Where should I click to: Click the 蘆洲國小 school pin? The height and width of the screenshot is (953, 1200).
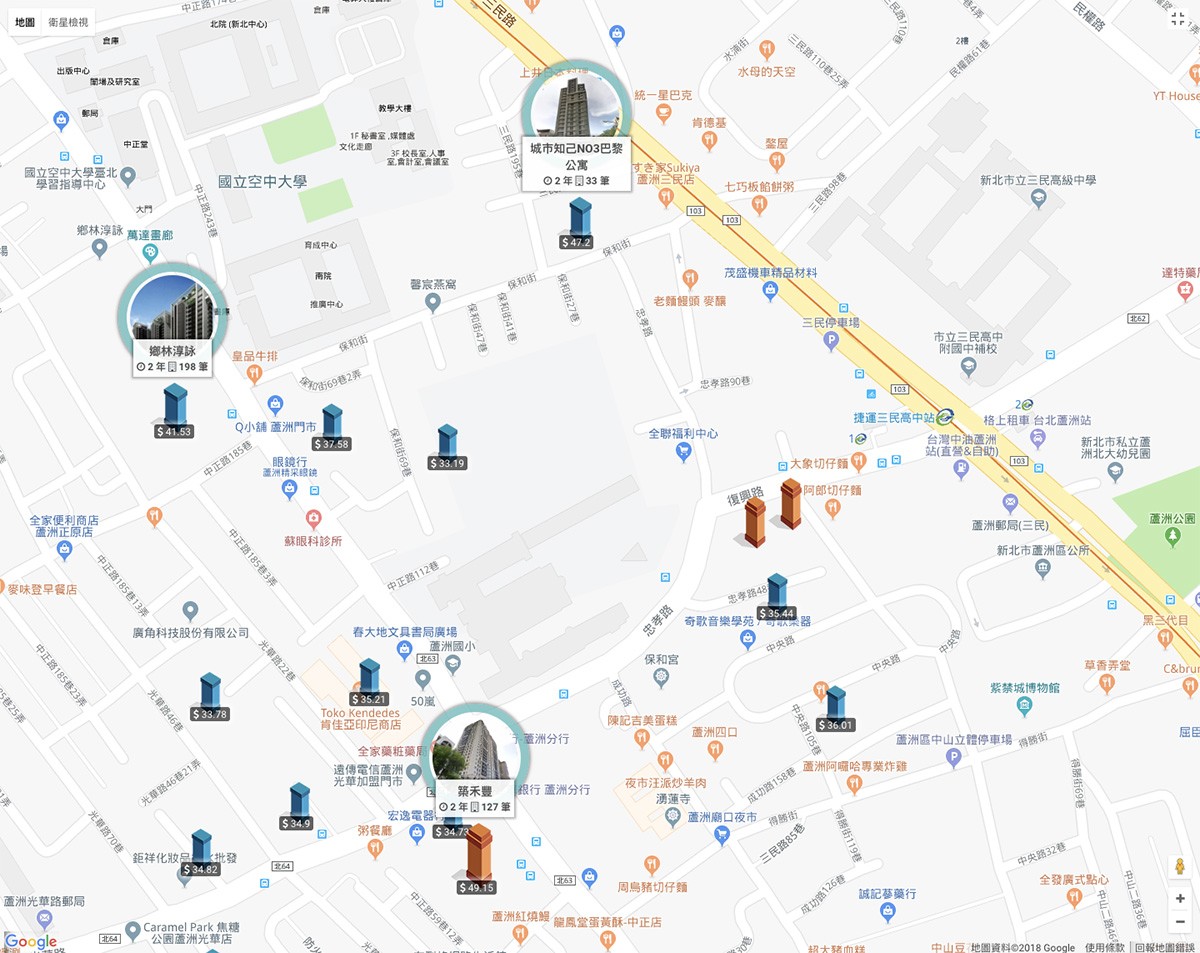coord(453,664)
